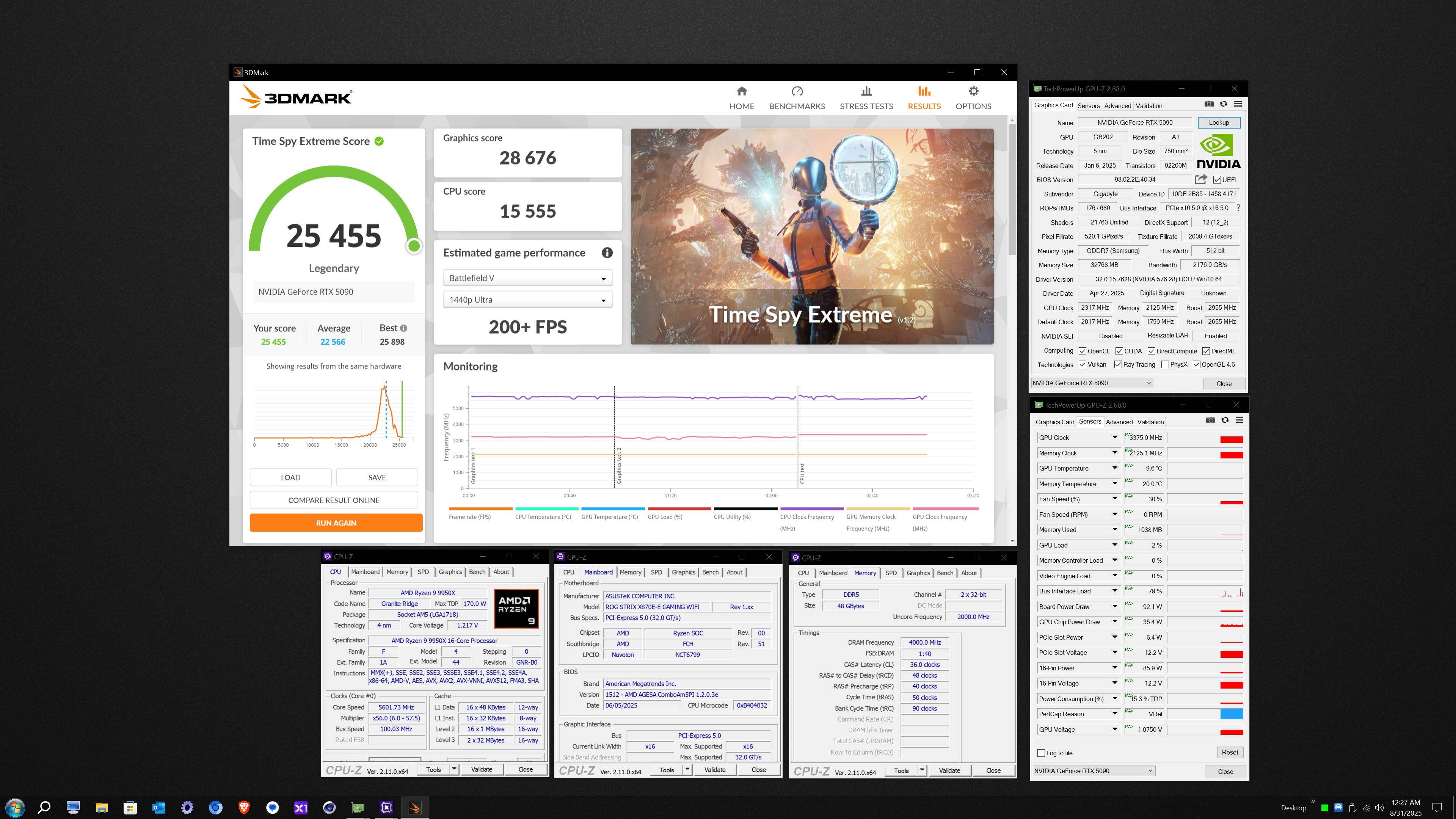Click info icon beside Estimated game performance
Screen dimensions: 1456x819
[x=607, y=253]
